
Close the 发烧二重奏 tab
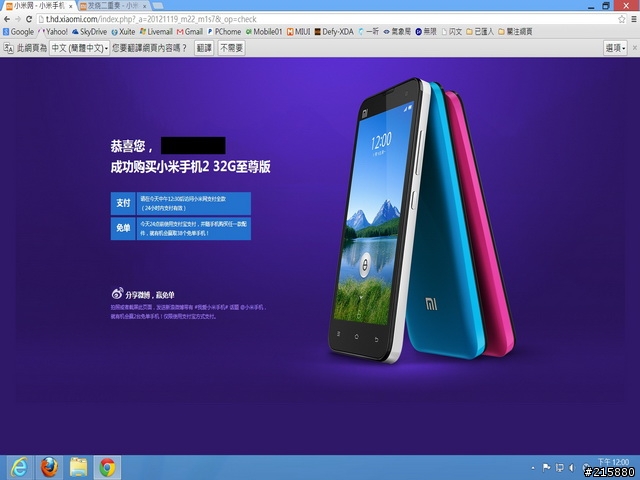click(x=144, y=7)
